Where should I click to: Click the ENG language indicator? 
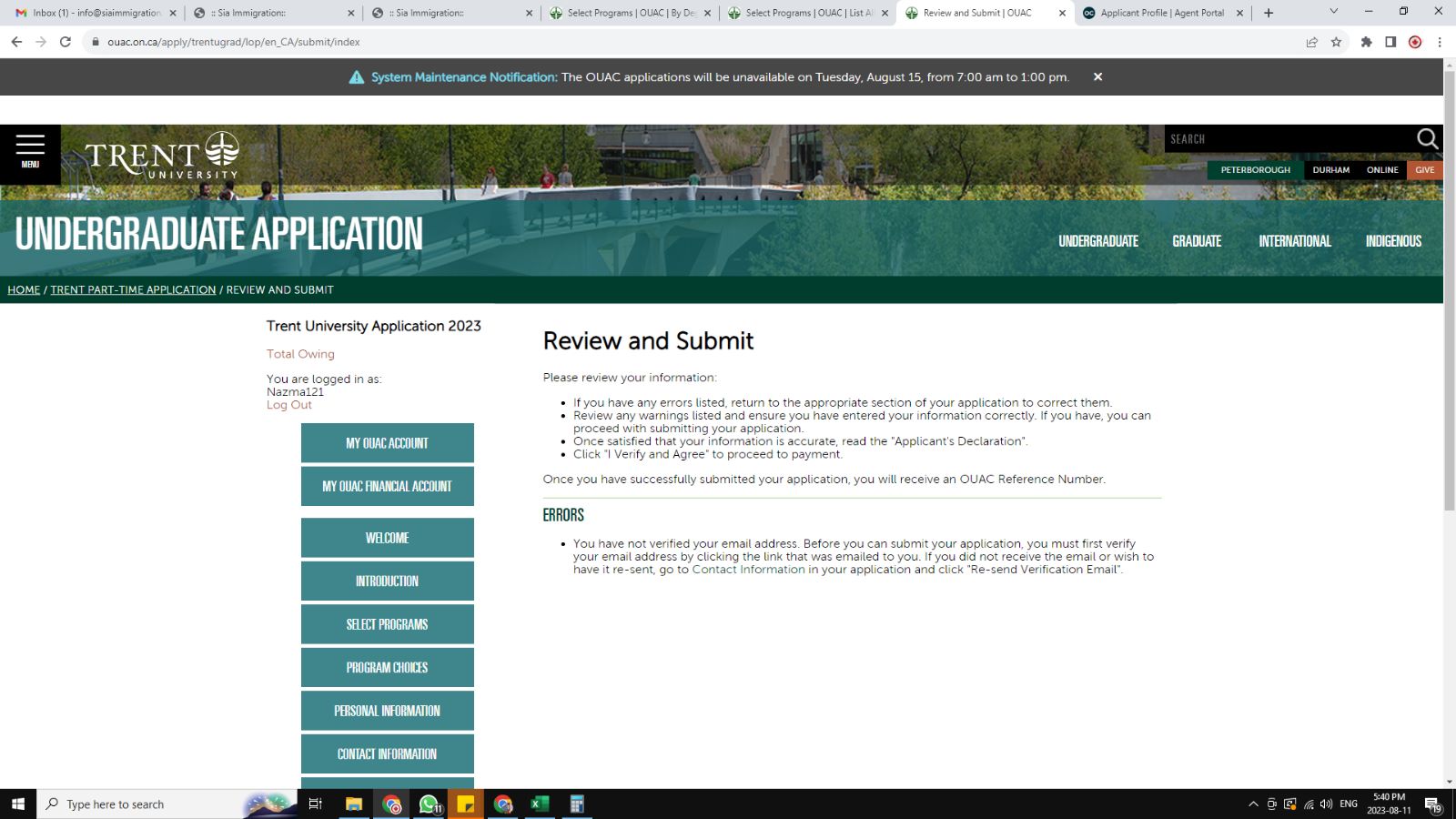[1349, 804]
